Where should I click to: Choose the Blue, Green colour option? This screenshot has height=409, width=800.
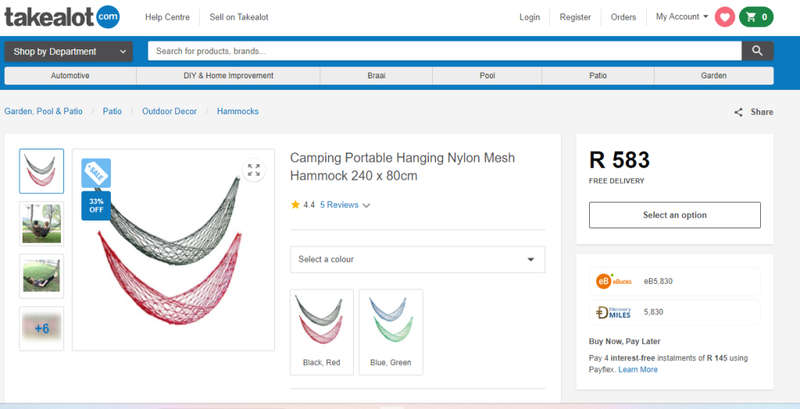point(391,332)
